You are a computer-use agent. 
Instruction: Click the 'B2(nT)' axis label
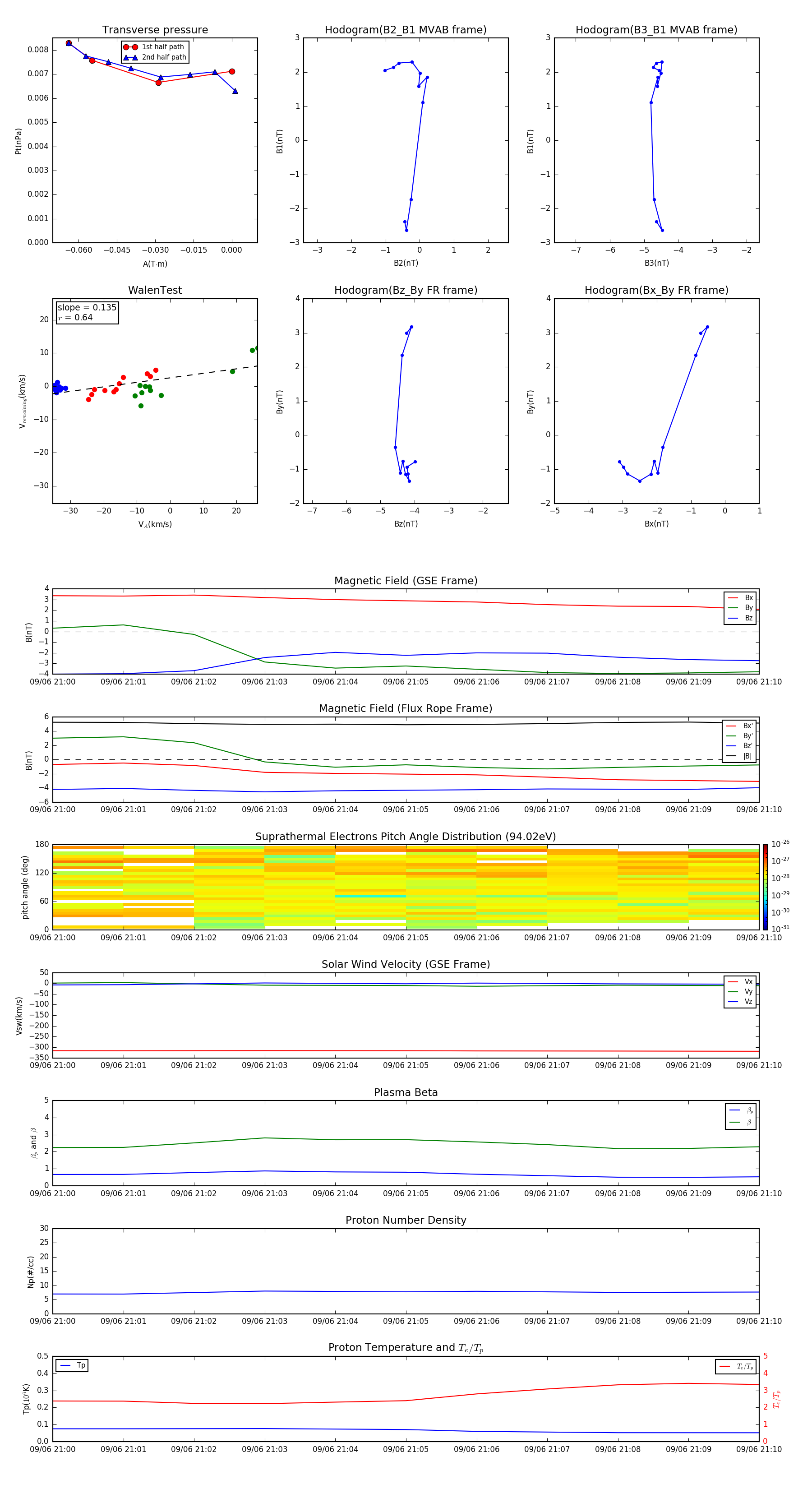coord(406,263)
